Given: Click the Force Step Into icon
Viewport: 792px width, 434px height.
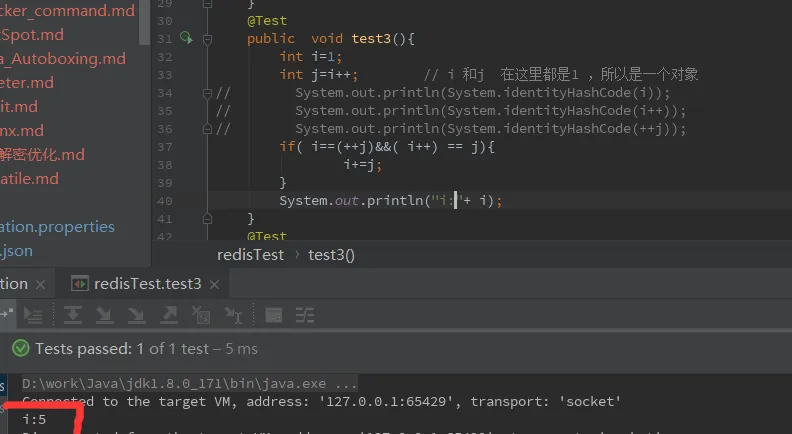Looking at the screenshot, I should (136, 315).
